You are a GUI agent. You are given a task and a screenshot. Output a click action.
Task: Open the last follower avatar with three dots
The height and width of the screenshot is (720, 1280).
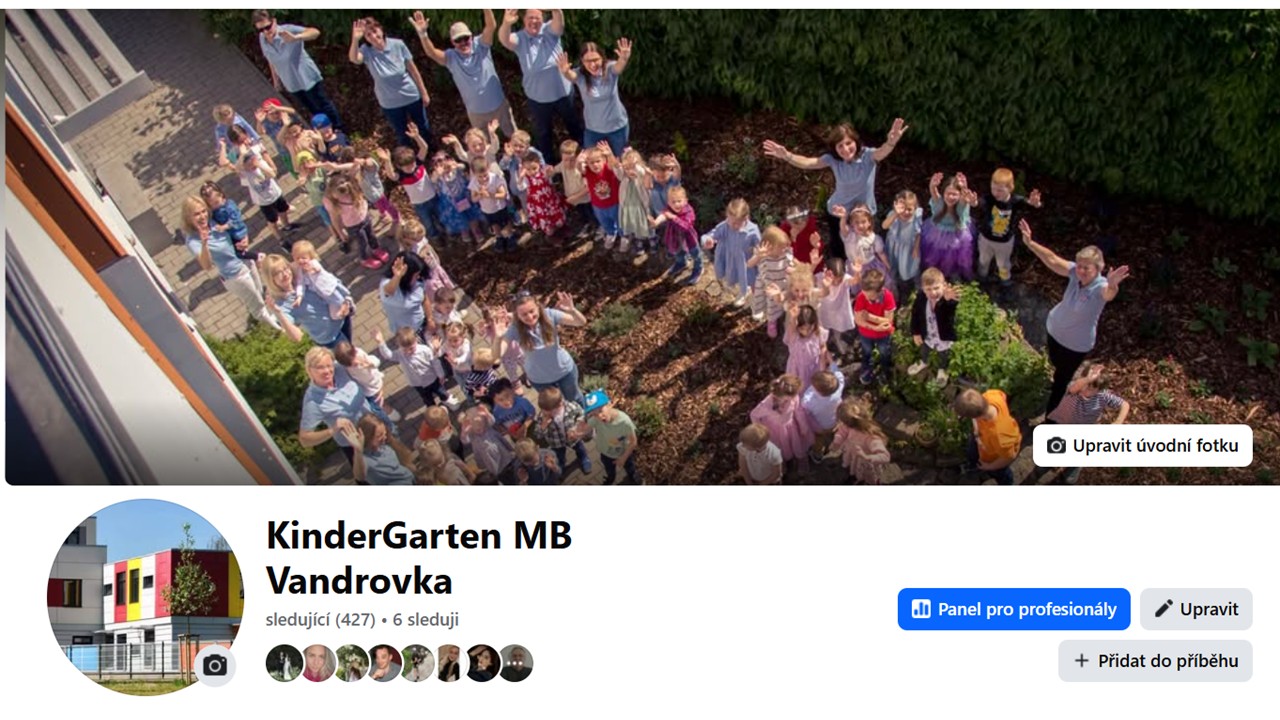(515, 663)
